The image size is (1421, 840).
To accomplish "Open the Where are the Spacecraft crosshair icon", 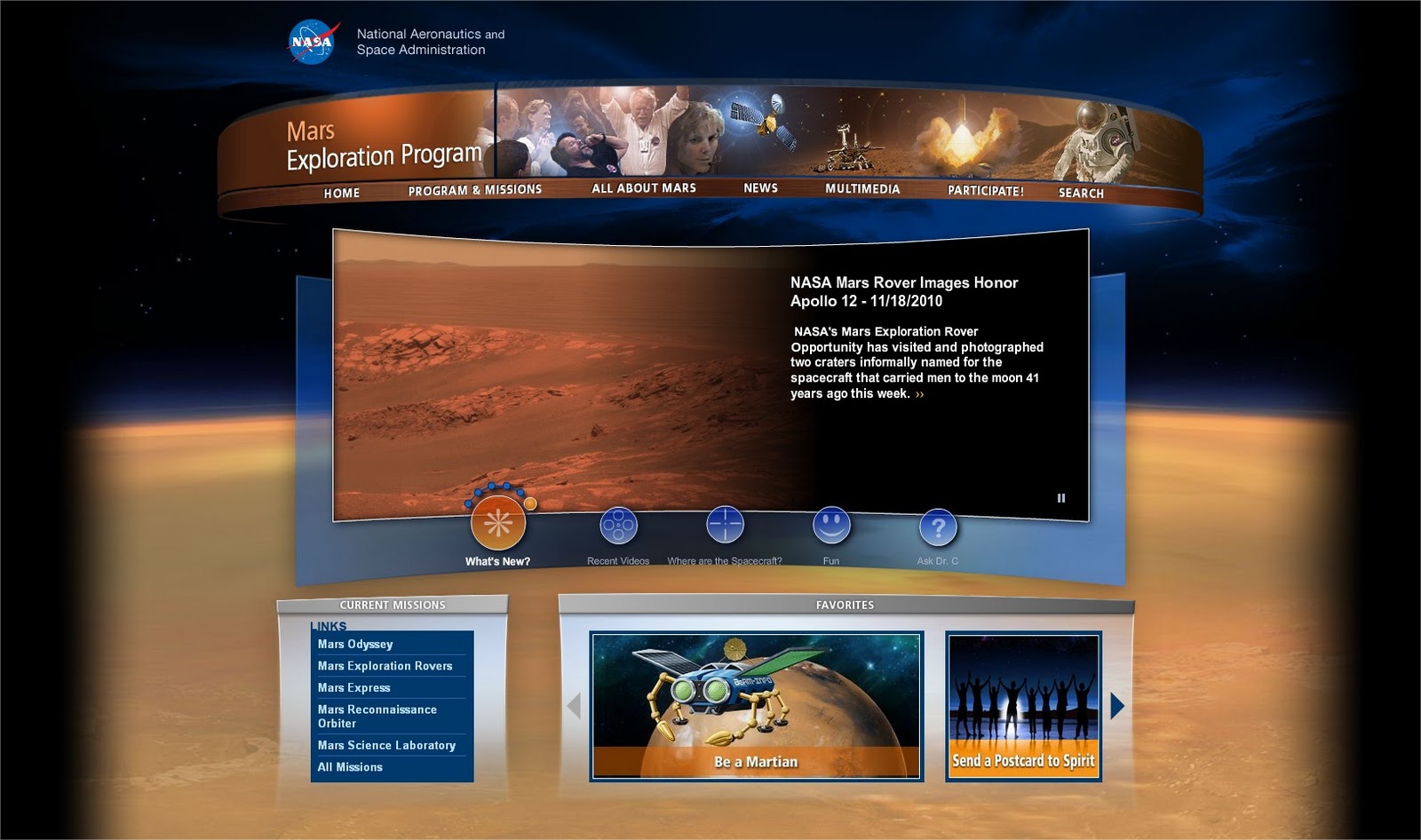I will (725, 525).
